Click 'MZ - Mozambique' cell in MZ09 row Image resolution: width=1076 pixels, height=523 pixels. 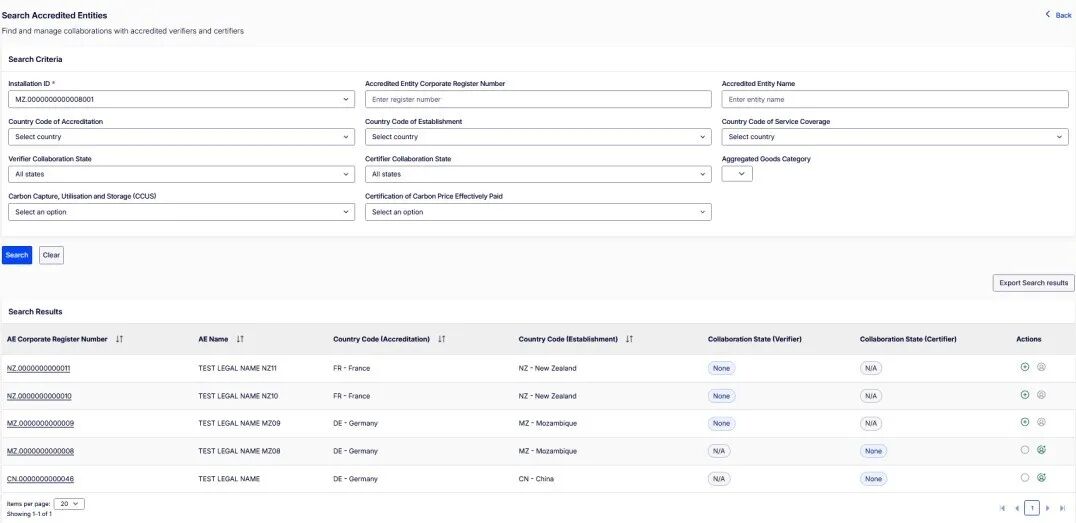pyautogui.click(x=548, y=423)
